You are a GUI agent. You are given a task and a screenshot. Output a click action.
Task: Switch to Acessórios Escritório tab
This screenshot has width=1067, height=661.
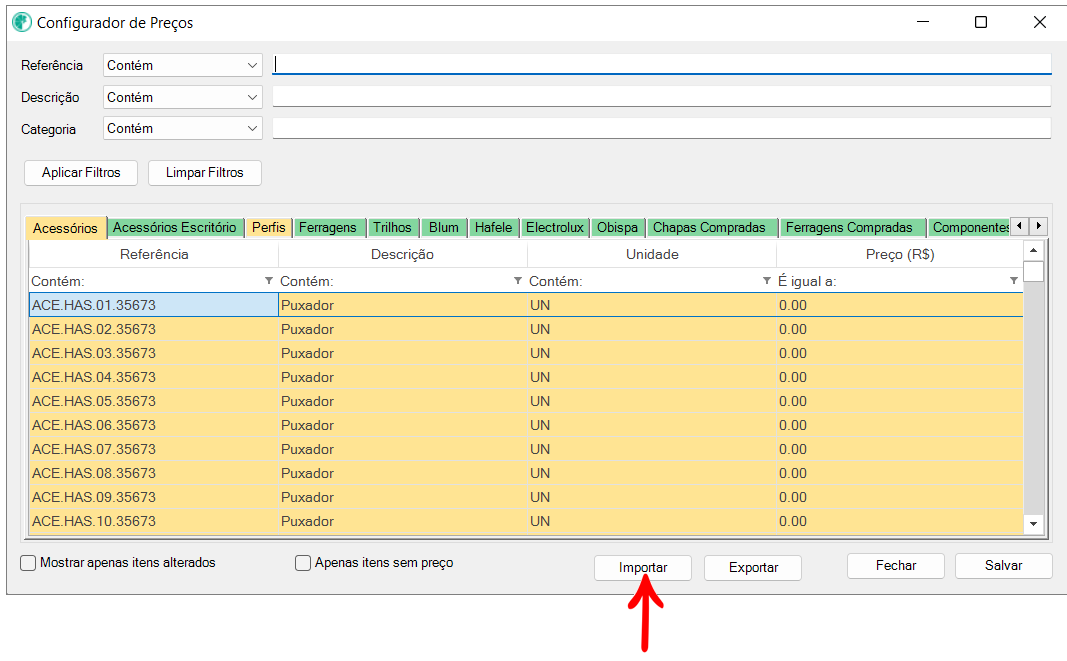click(x=174, y=227)
